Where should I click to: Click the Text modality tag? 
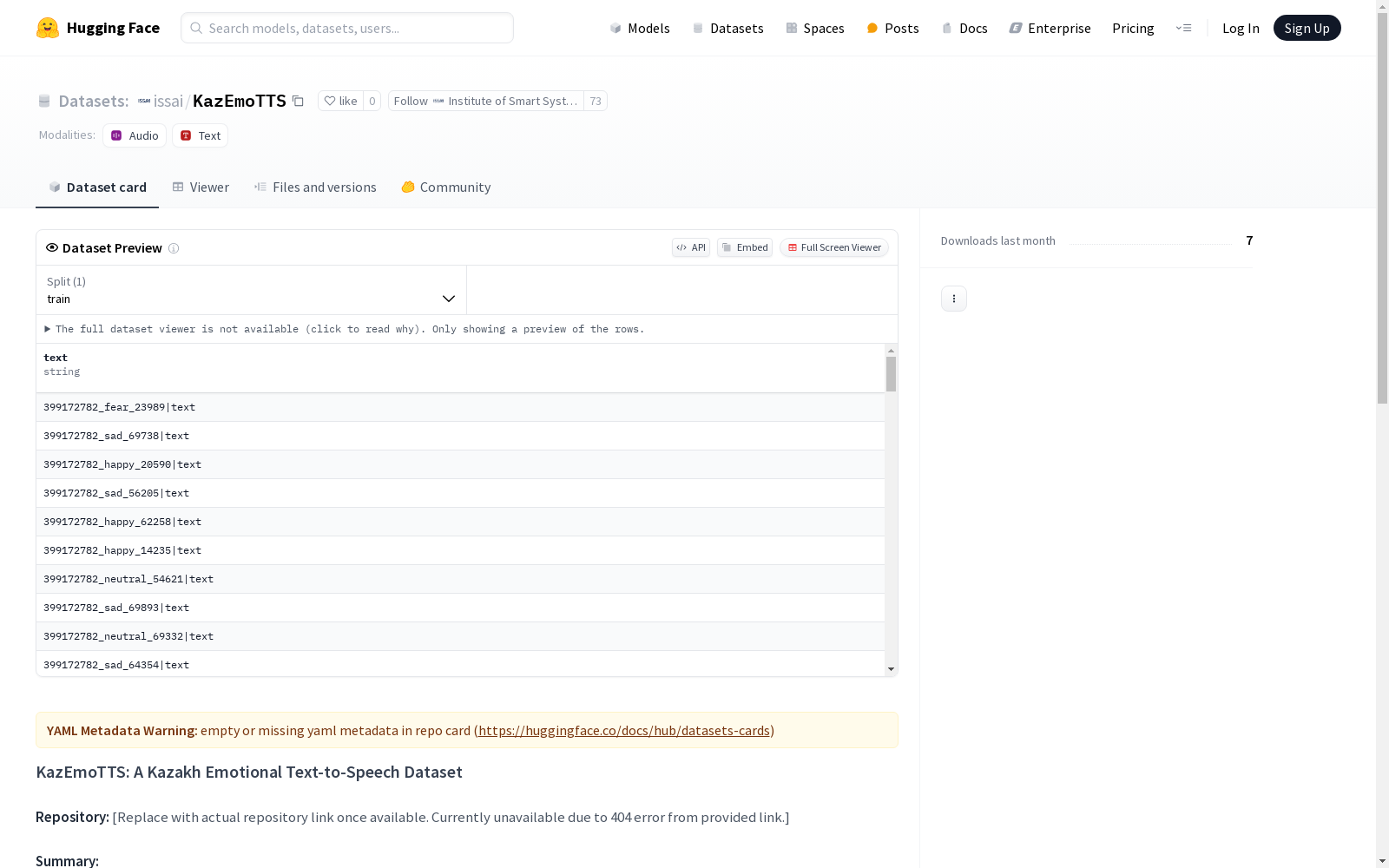(200, 135)
